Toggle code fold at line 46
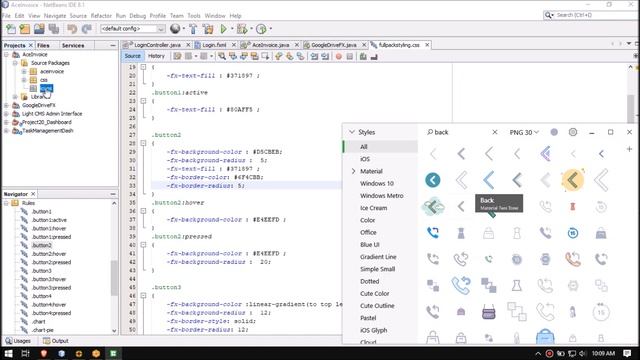Viewport: 640px width, 360px height. click(143, 296)
